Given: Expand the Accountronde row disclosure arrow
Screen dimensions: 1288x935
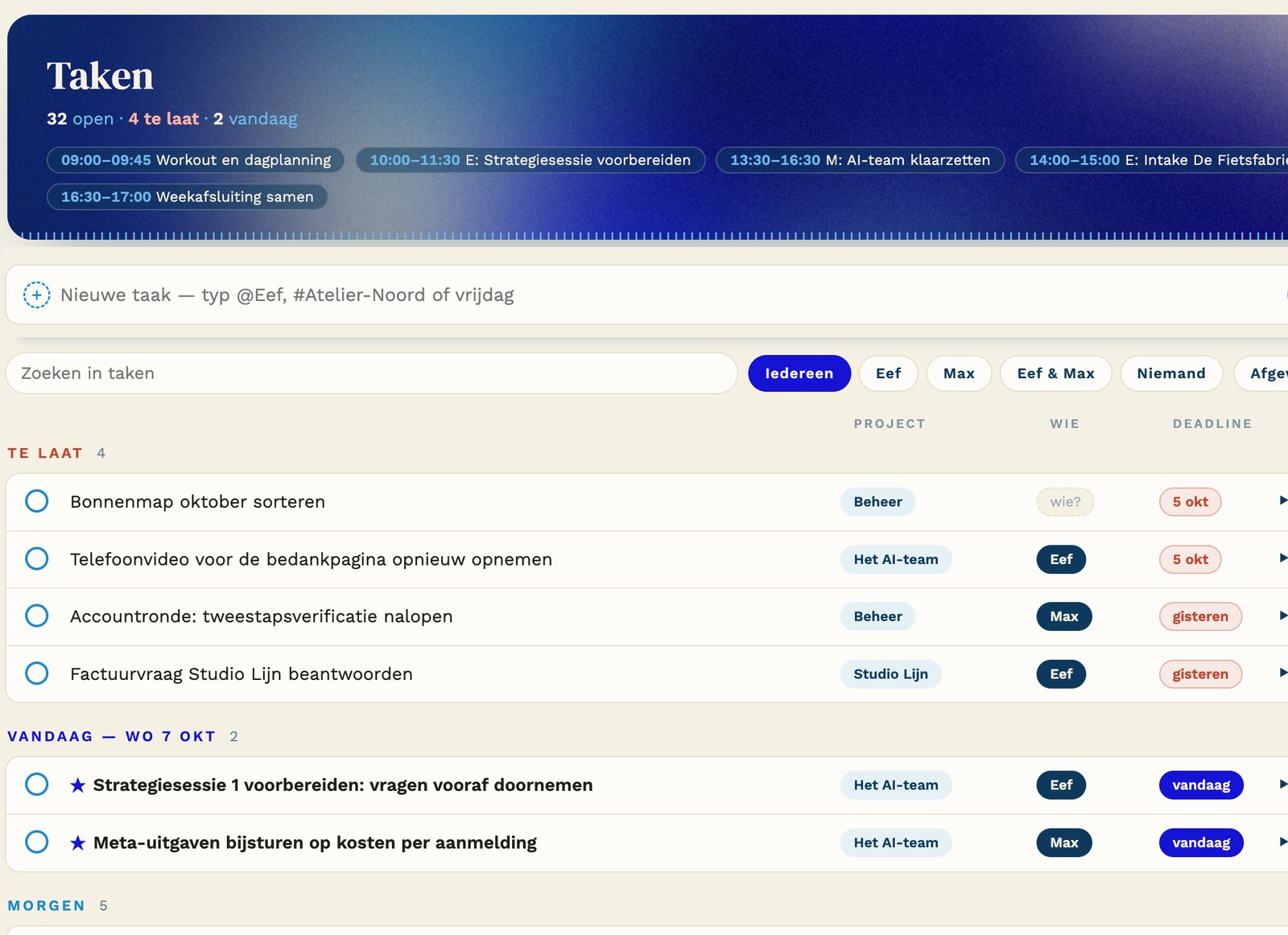Looking at the screenshot, I should pyautogui.click(x=1282, y=616).
